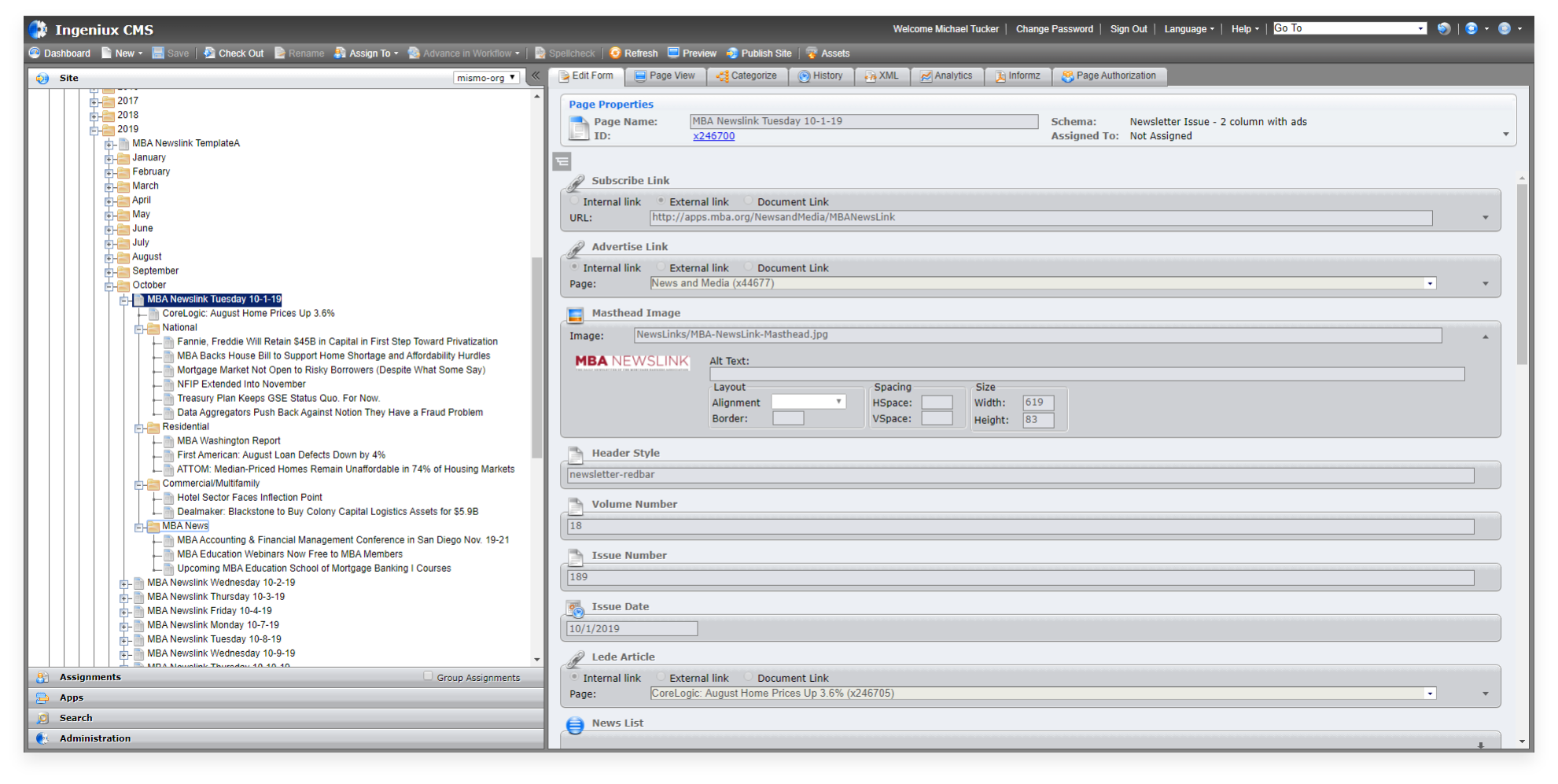Click the site tree vertical scrollbar
Image resolution: width=1558 pixels, height=784 pixels.
tap(537, 358)
